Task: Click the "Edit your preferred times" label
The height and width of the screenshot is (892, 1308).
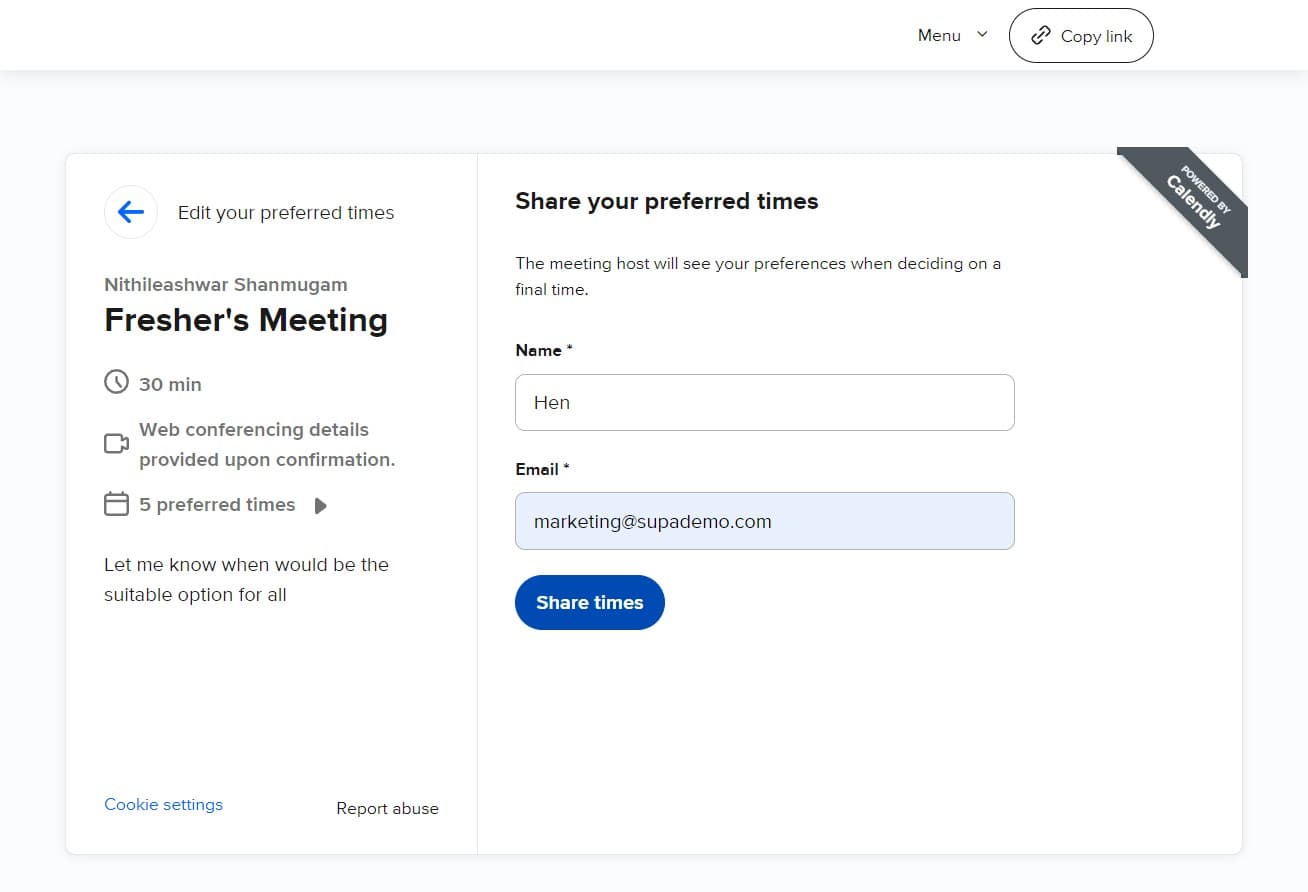Action: pos(286,213)
